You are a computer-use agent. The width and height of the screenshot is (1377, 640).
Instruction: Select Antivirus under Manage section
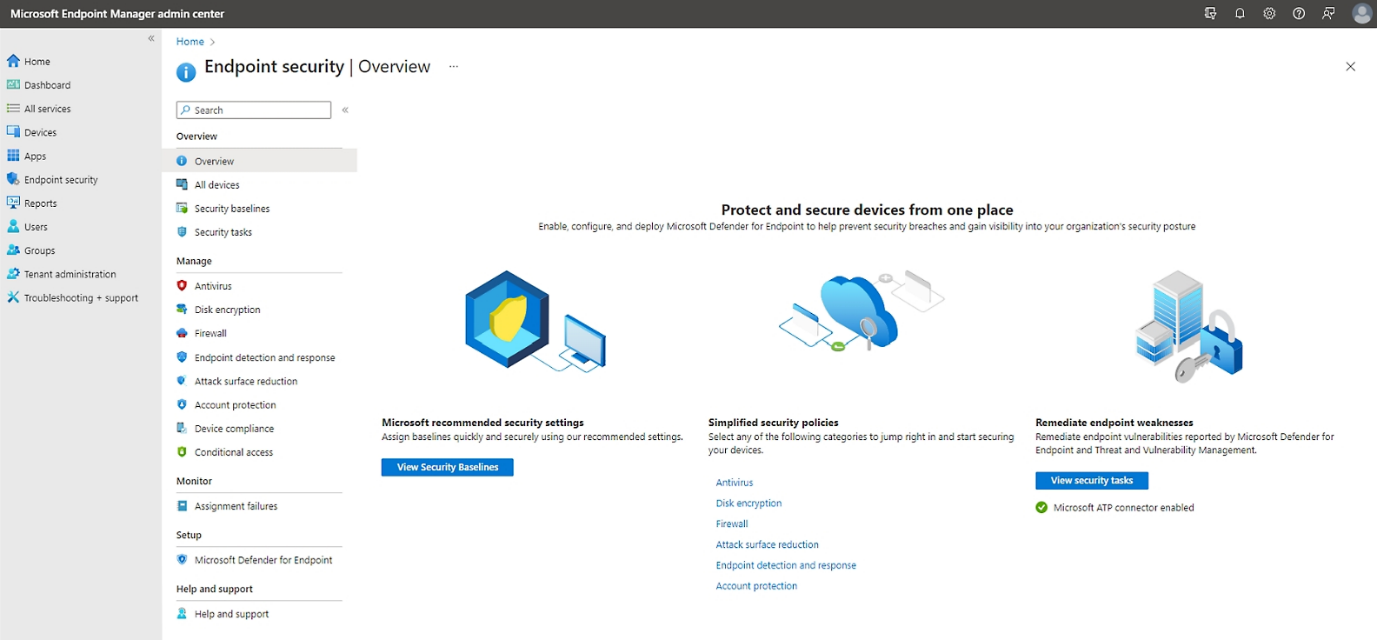[213, 286]
